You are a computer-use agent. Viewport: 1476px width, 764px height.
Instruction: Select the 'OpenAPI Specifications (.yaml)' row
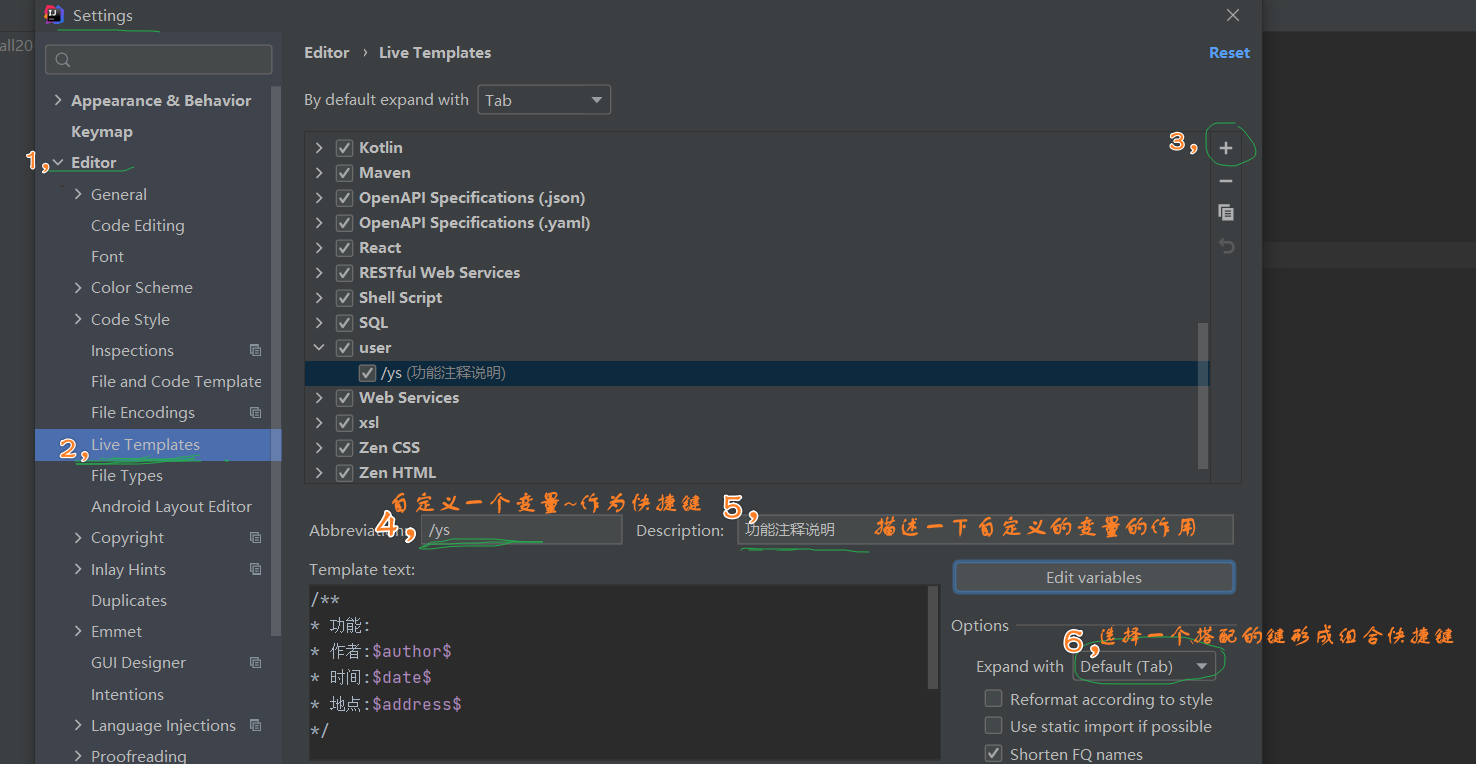(x=757, y=222)
